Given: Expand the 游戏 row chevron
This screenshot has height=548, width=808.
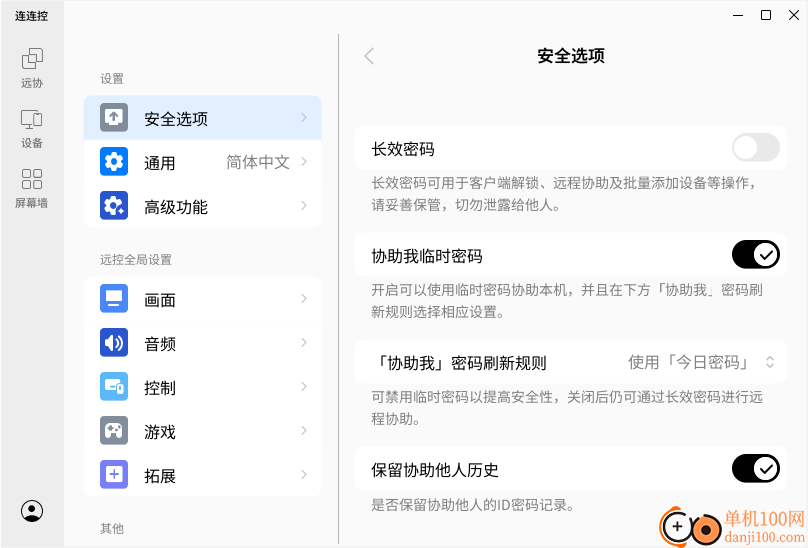Looking at the screenshot, I should coord(304,430).
